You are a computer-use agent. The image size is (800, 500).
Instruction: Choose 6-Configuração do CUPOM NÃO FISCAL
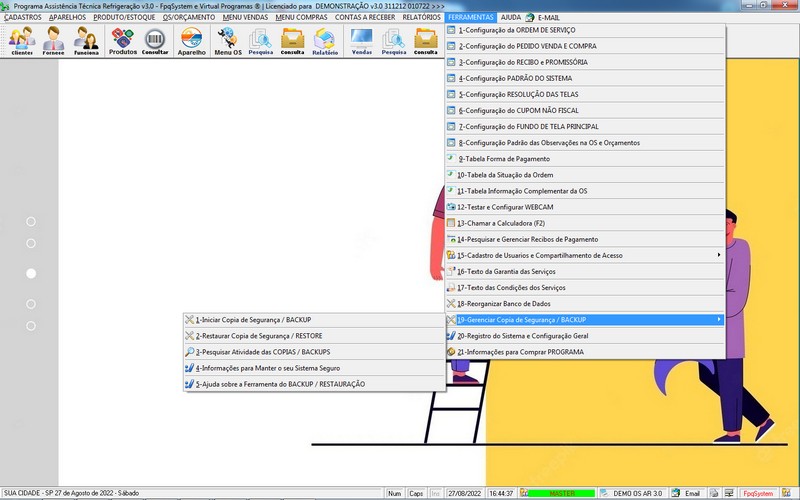point(585,110)
